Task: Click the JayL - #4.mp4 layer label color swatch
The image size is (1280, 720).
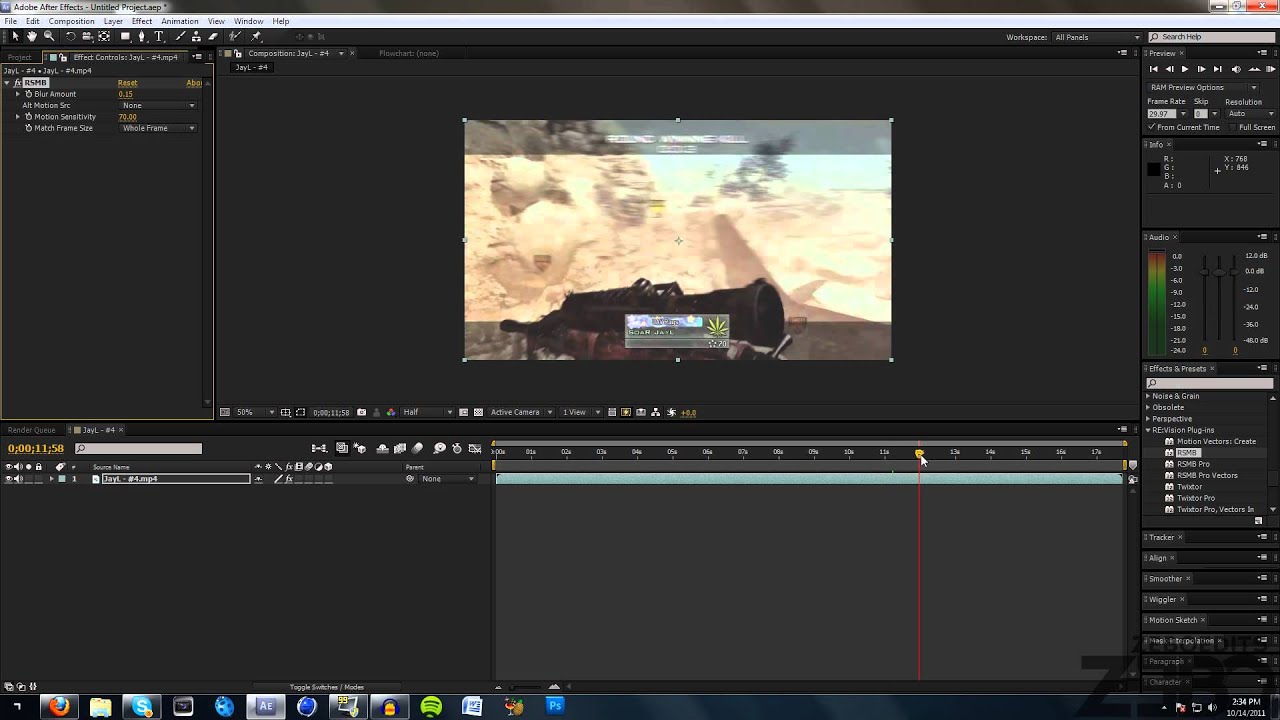Action: click(62, 479)
